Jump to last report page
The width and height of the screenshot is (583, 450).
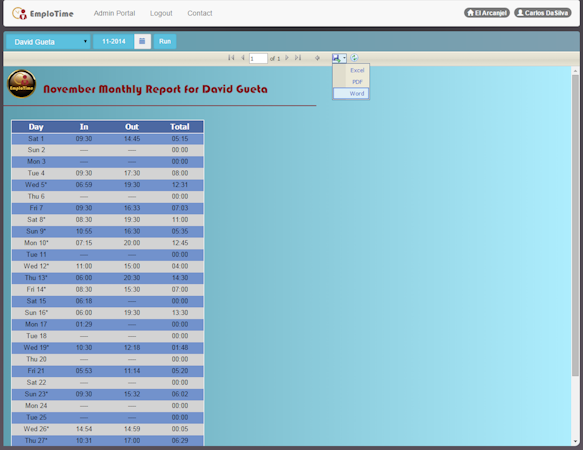[x=298, y=58]
